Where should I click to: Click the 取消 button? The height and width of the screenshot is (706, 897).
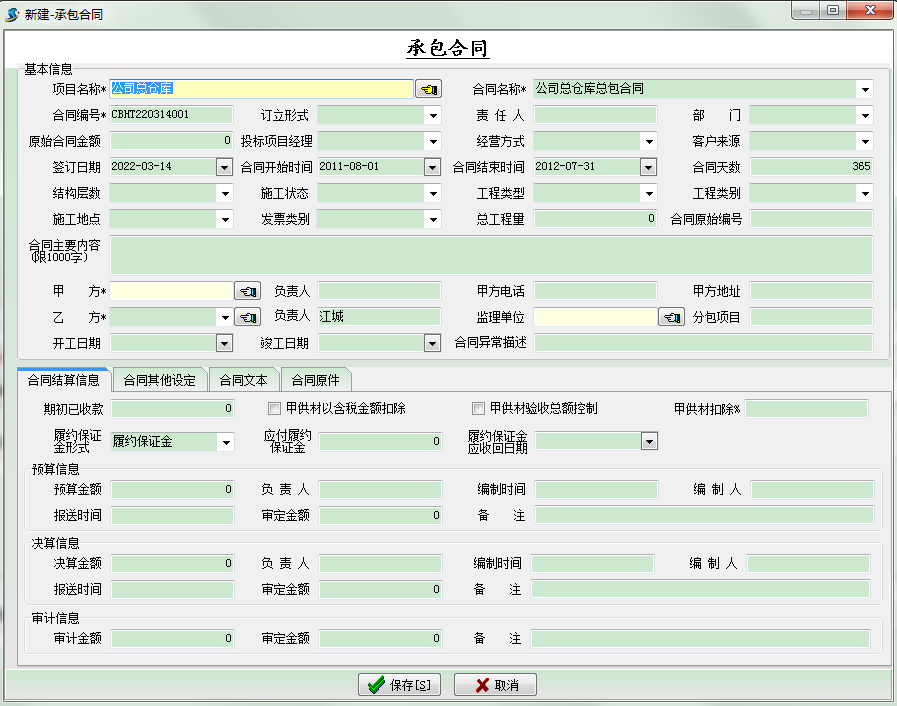[496, 685]
